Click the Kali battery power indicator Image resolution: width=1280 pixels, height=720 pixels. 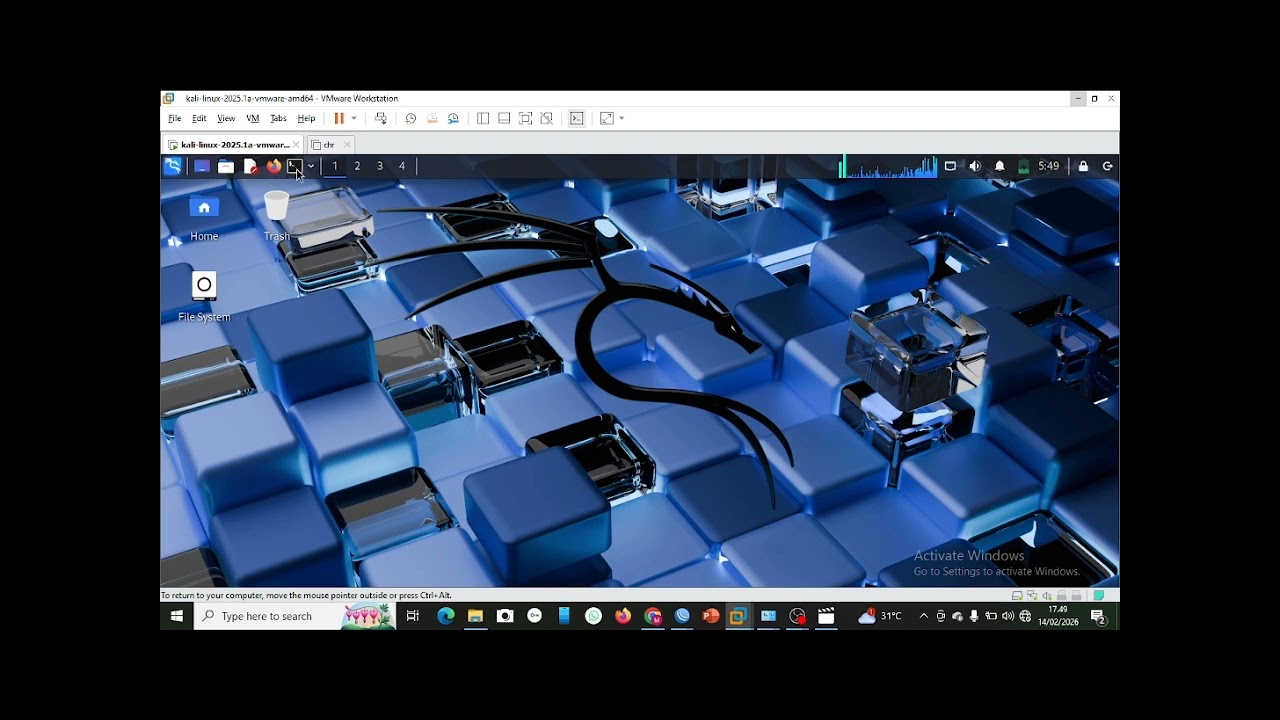pyautogui.click(x=1023, y=166)
